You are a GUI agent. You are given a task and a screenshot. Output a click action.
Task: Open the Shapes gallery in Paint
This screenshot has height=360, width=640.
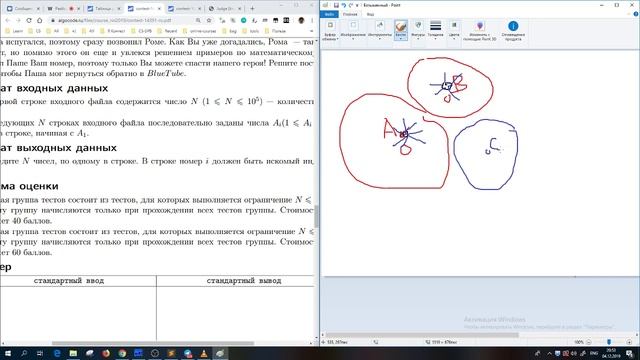tap(418, 31)
